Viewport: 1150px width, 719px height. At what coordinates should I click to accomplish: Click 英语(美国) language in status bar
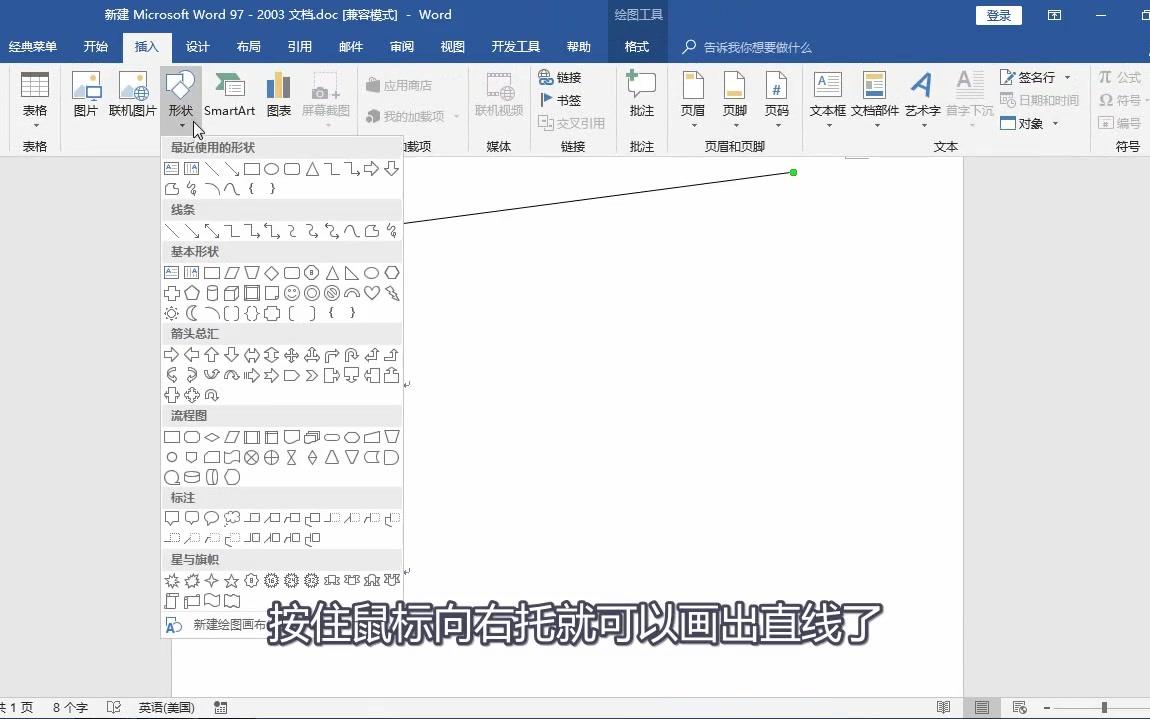click(166, 707)
